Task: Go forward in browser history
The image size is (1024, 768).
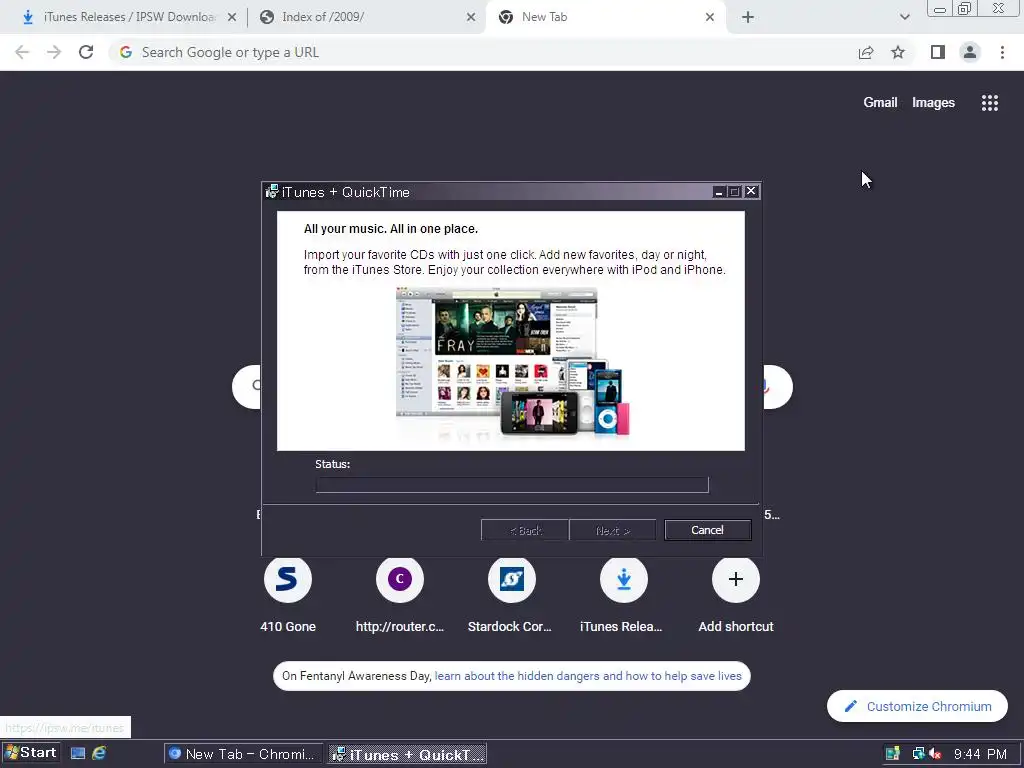Action: [x=54, y=52]
